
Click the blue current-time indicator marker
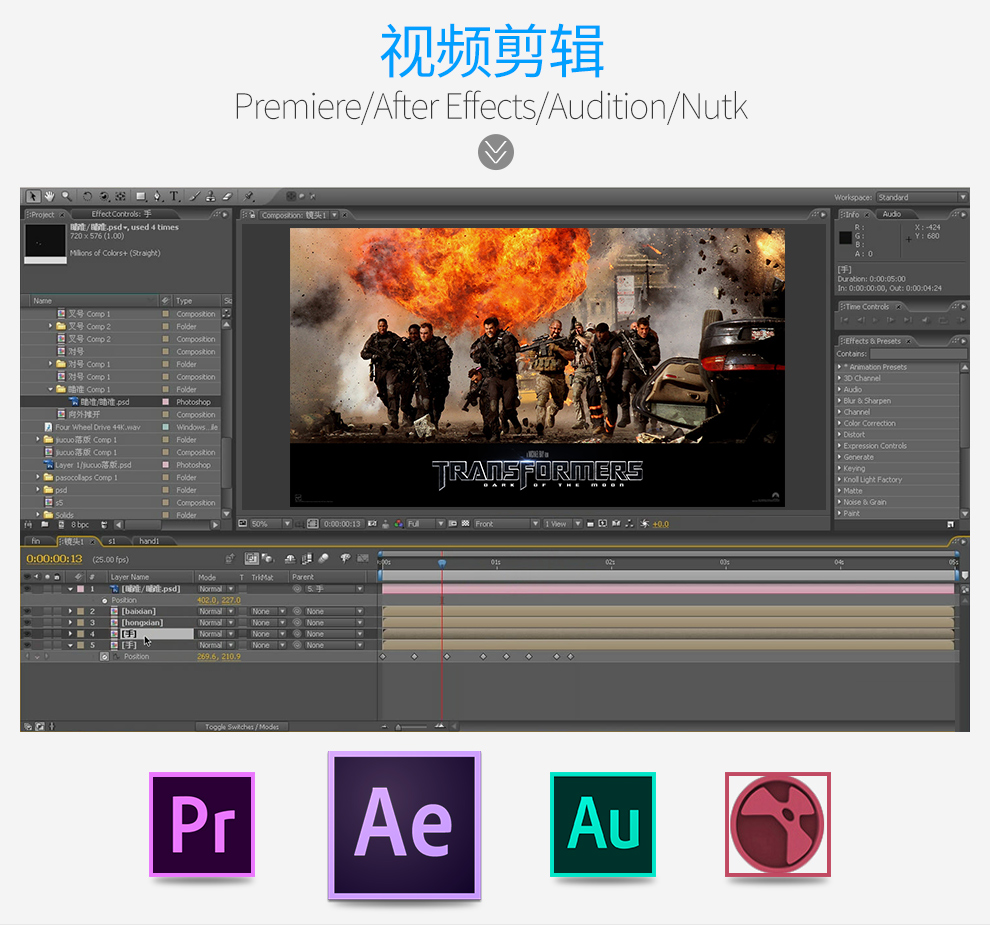click(442, 562)
